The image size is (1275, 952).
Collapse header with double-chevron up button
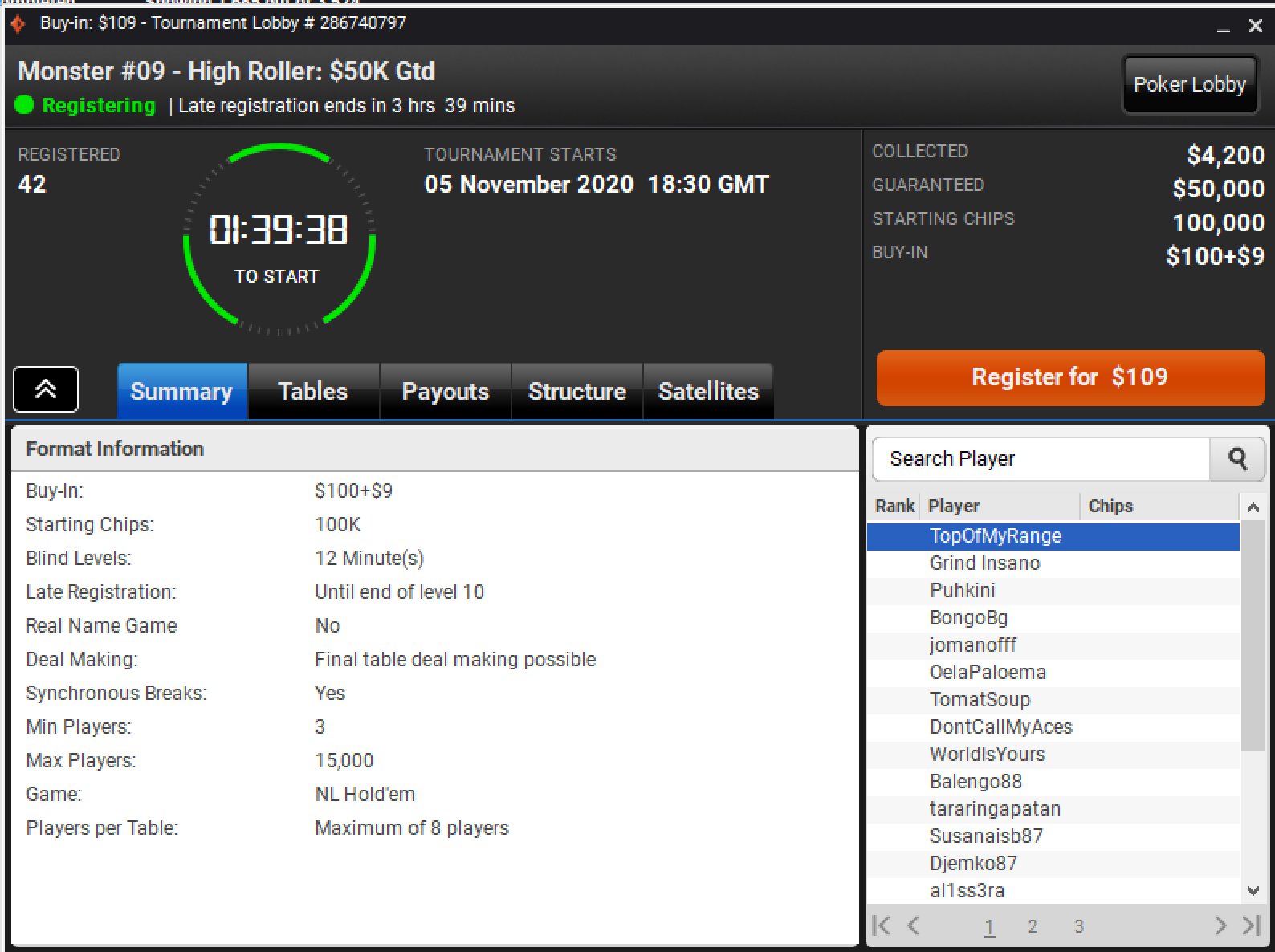click(x=46, y=389)
